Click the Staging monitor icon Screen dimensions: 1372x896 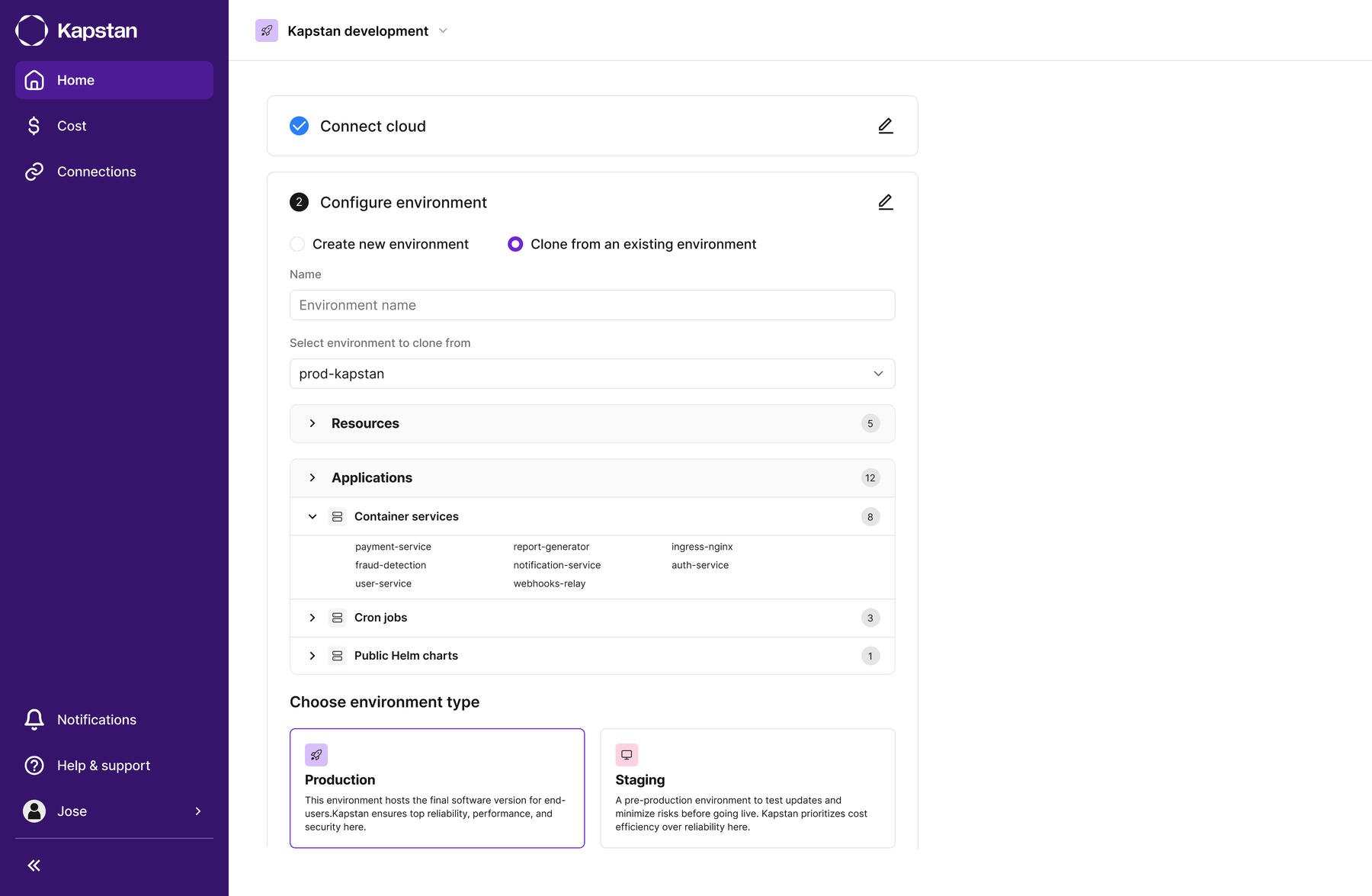click(x=627, y=755)
